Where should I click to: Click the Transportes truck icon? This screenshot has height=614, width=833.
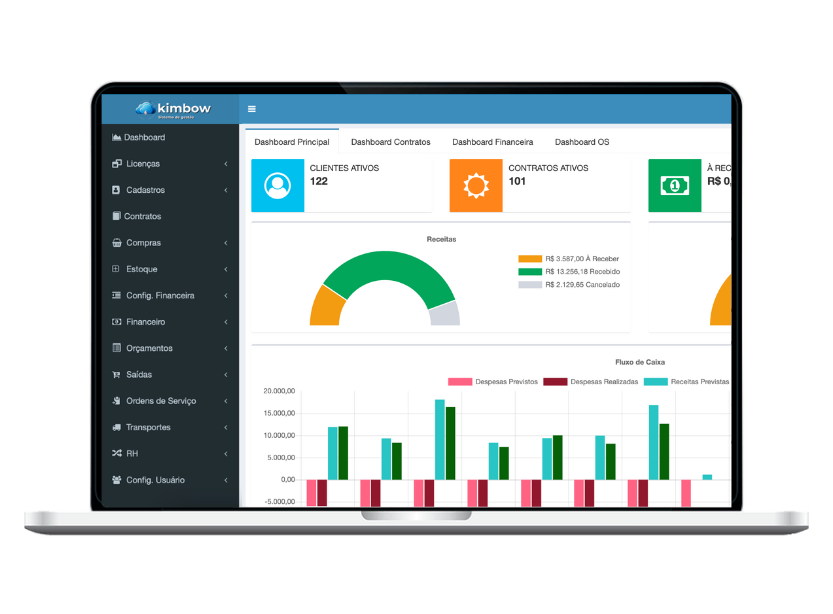116,427
